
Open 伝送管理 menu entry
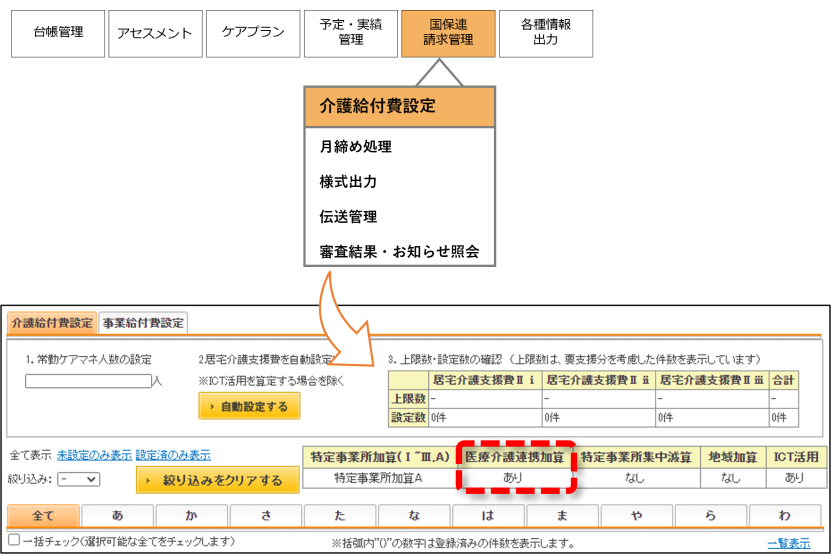click(x=348, y=216)
